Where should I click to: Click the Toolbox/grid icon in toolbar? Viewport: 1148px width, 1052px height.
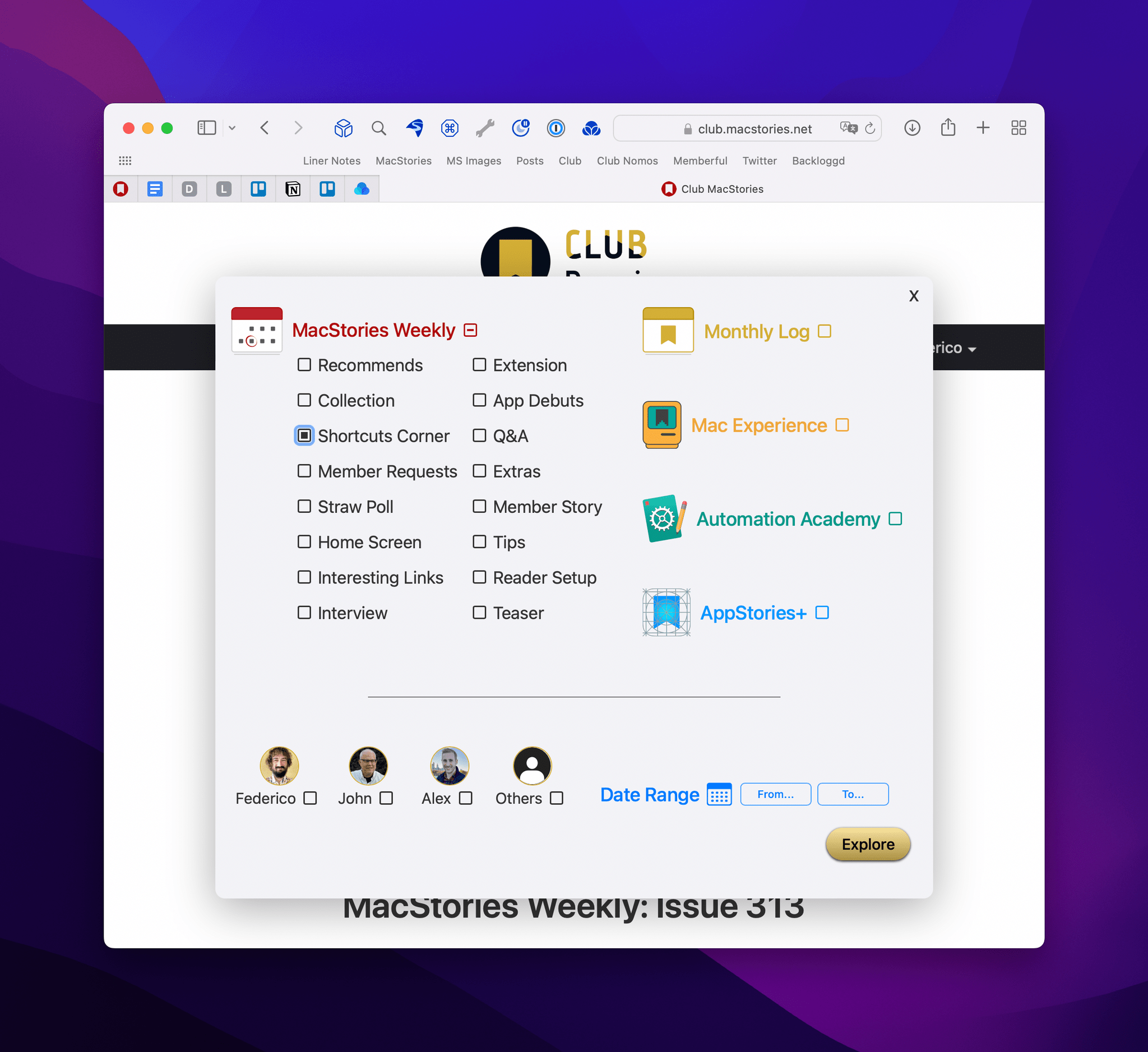[1021, 128]
